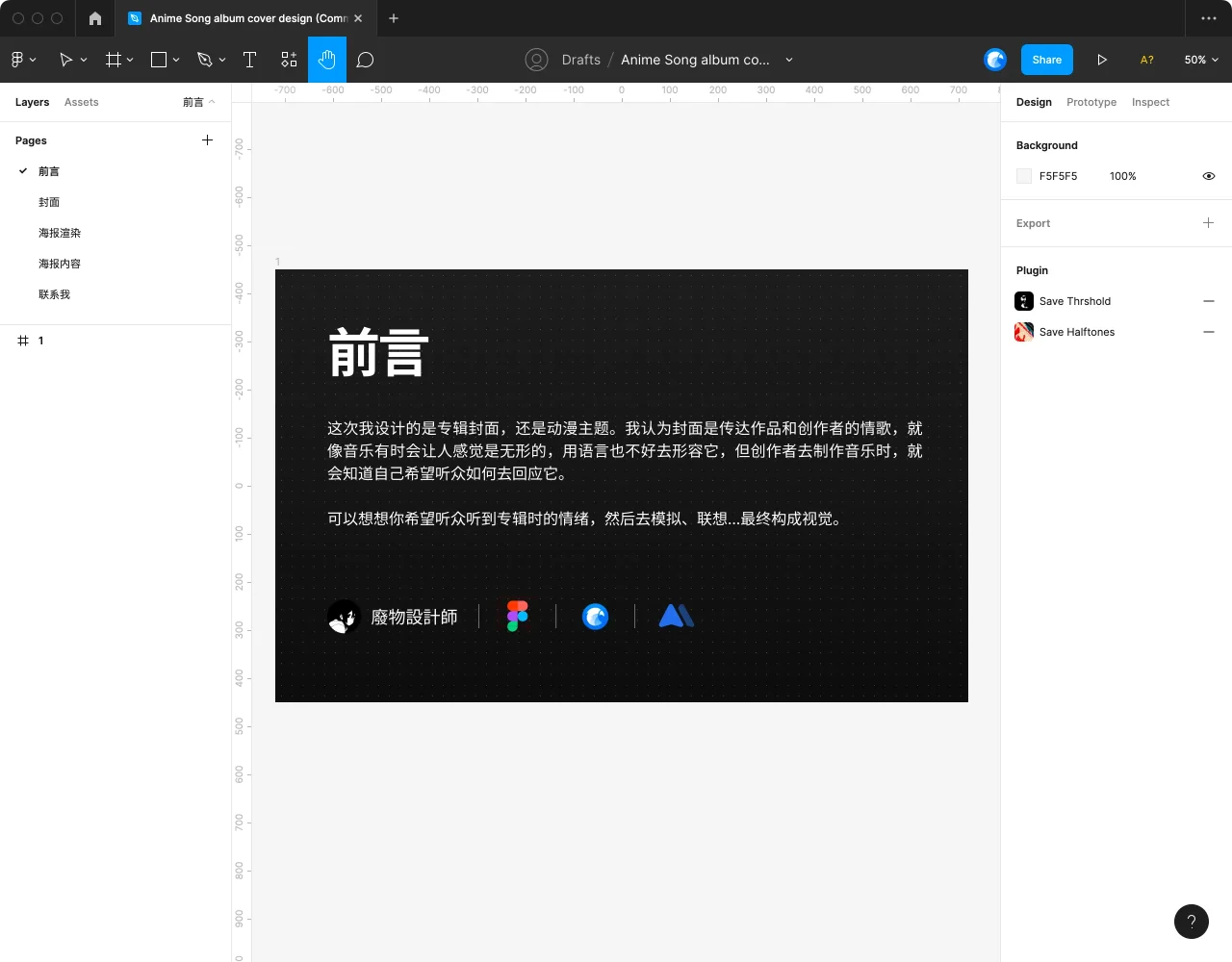Switch to the Assets tab

click(x=81, y=102)
